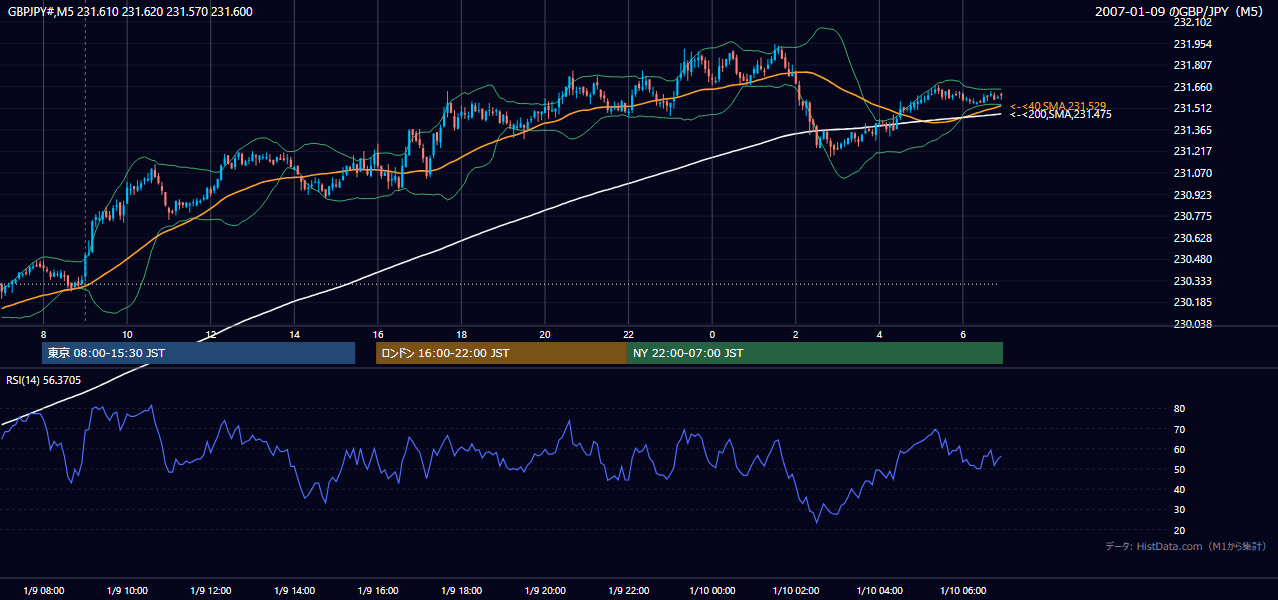Click RSI scale value 80
The image size is (1278, 600).
pos(1179,409)
